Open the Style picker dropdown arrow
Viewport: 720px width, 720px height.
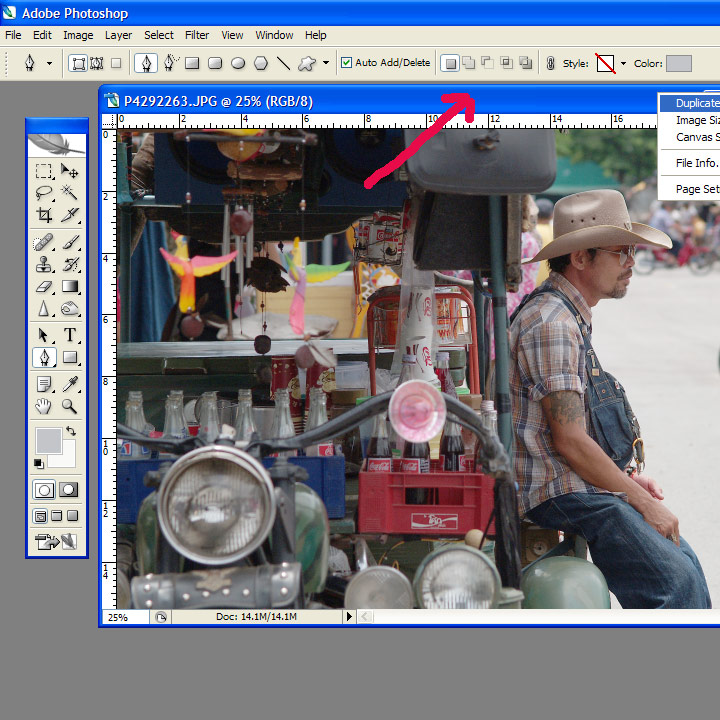coord(623,64)
